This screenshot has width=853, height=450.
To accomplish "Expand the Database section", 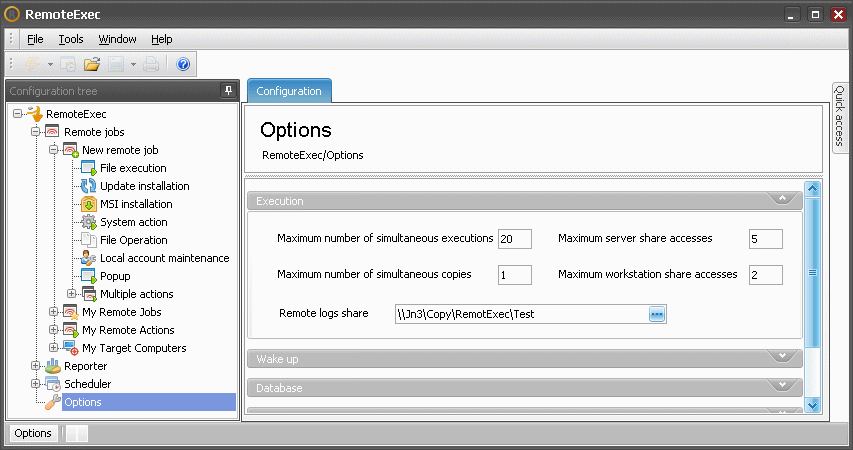I will point(525,387).
